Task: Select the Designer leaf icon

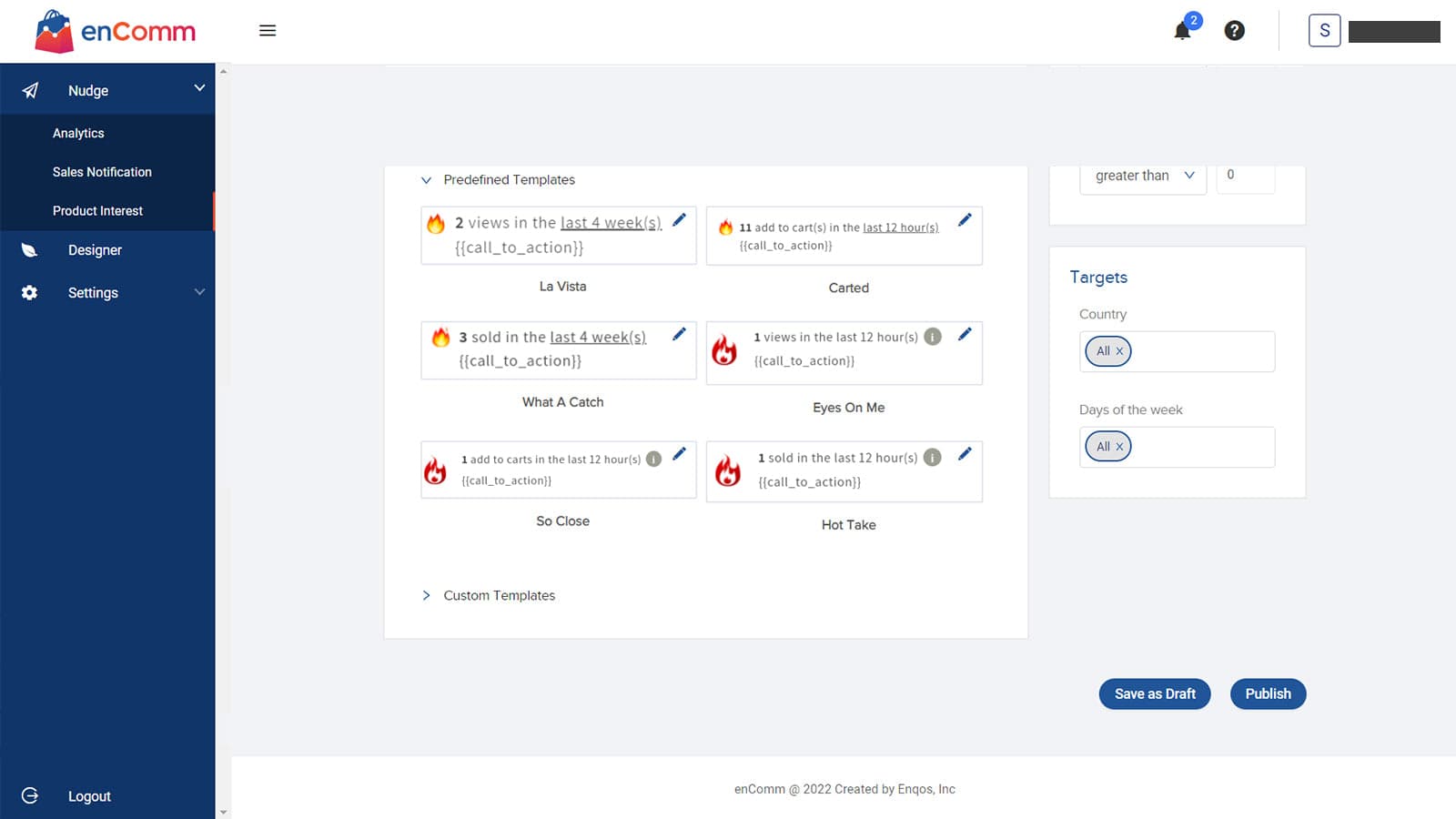Action: point(28,249)
